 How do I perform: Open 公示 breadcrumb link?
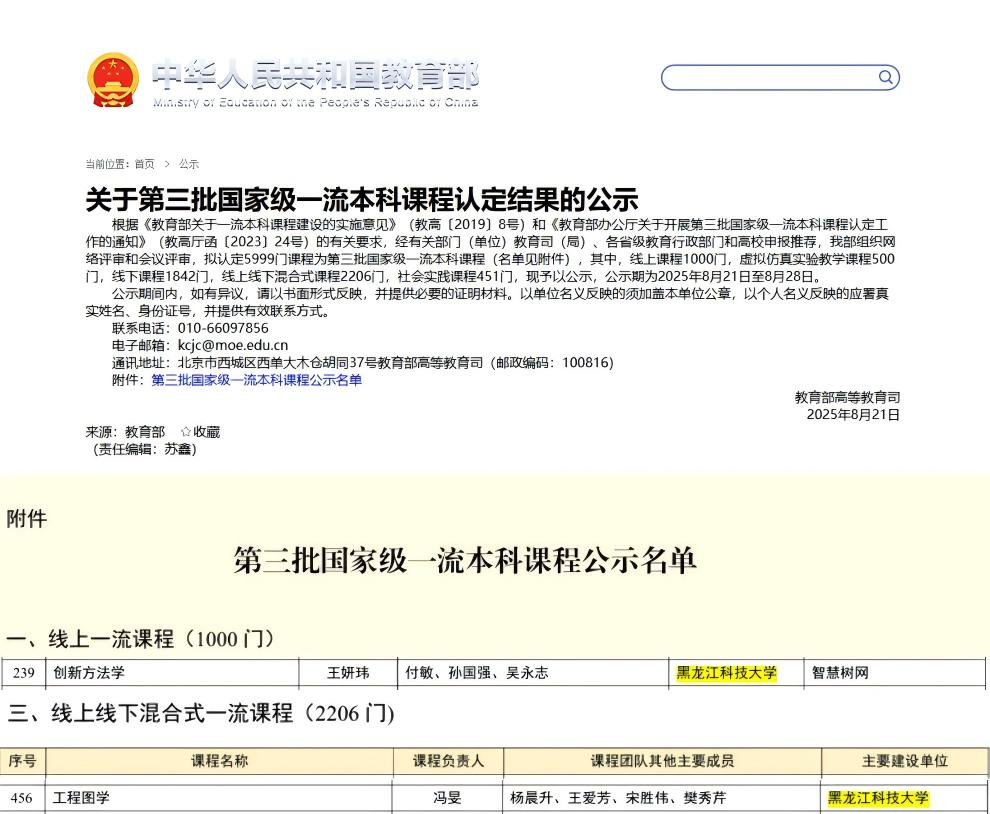(189, 164)
